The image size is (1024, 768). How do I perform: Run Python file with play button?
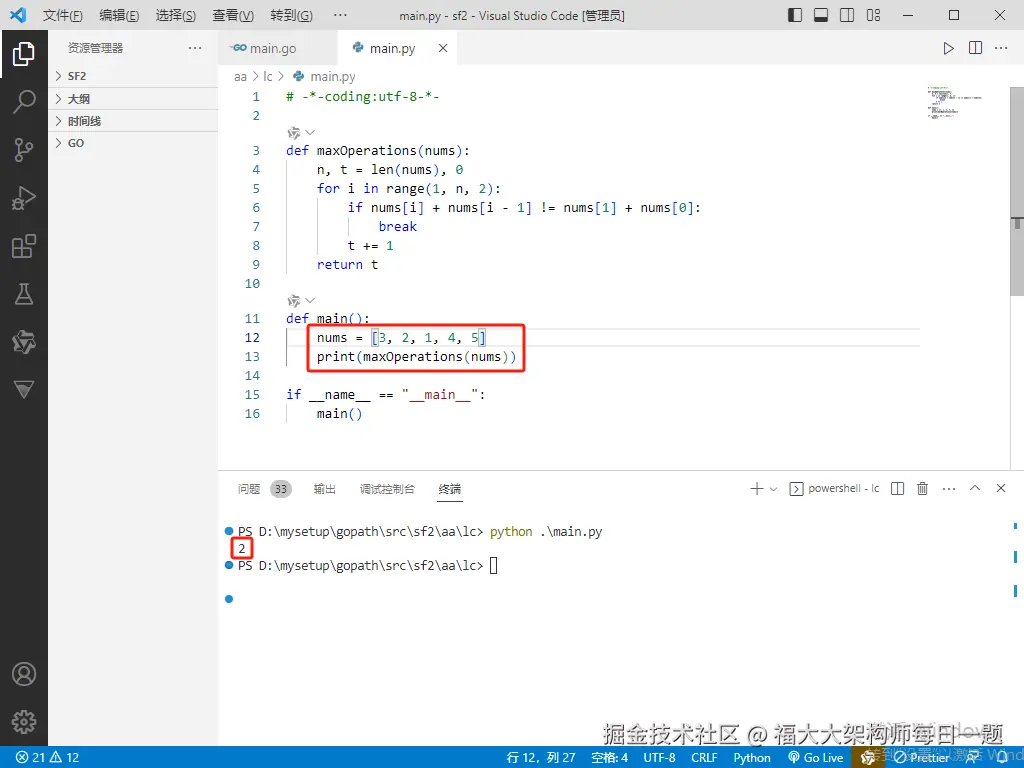[948, 48]
